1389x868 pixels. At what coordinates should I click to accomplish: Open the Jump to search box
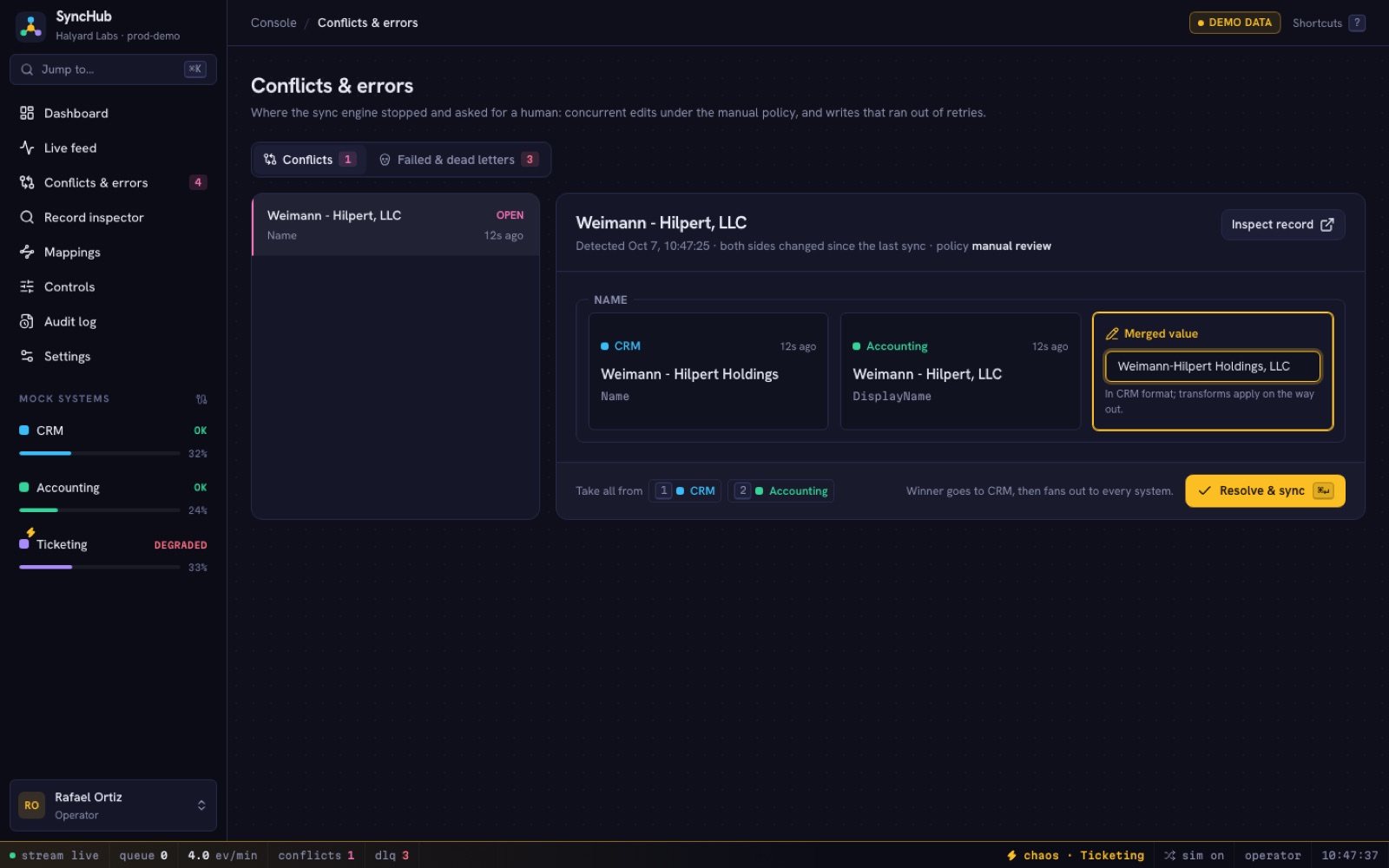click(x=113, y=69)
